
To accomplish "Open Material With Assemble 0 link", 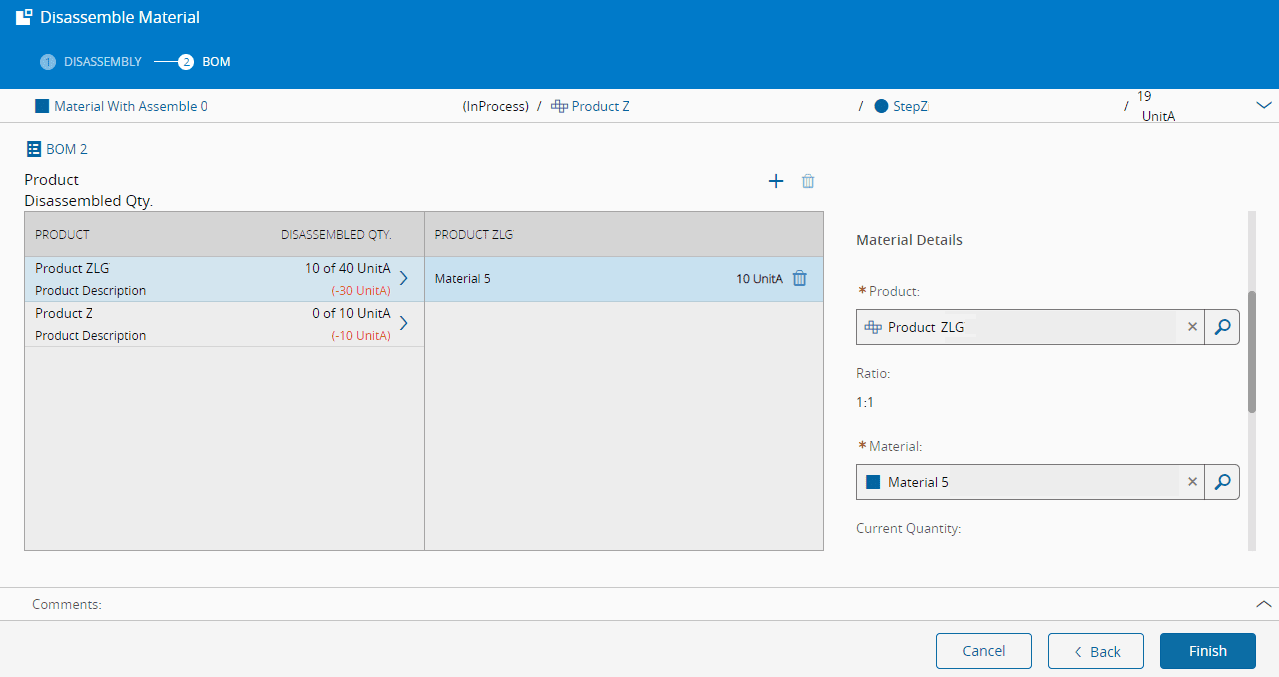I will click(x=130, y=106).
